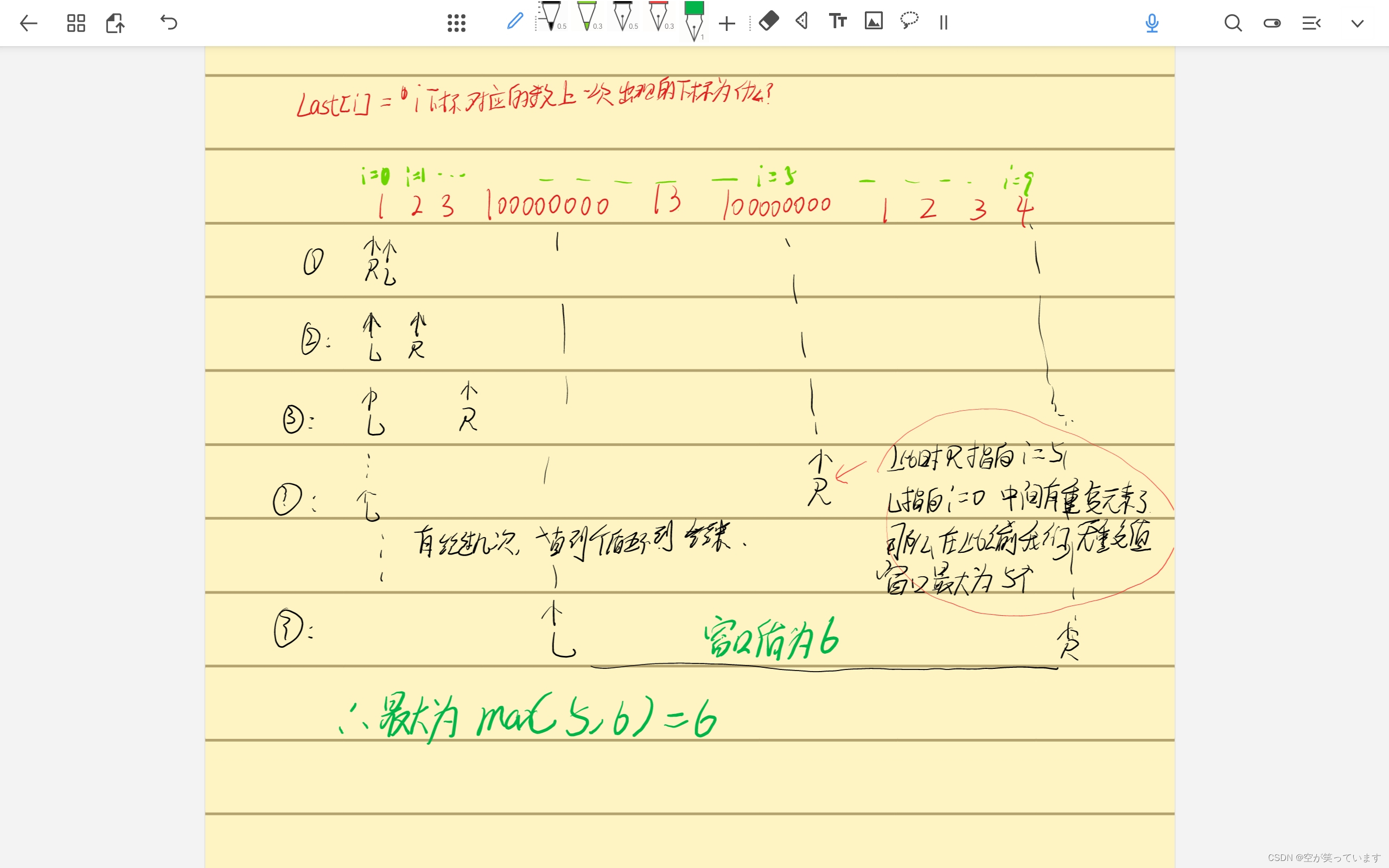Select the Tt text tool
1389x868 pixels.
[x=838, y=21]
